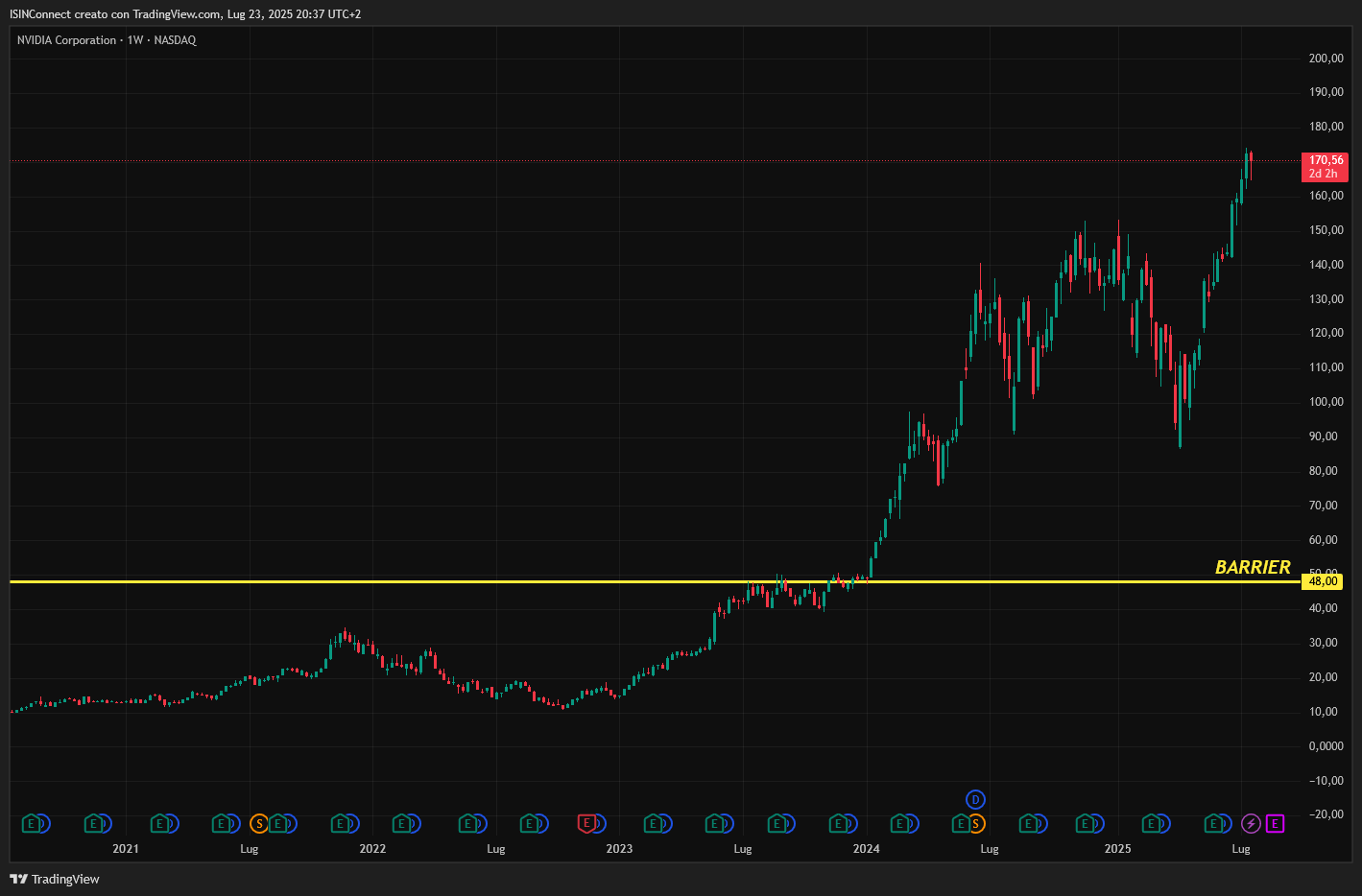The width and height of the screenshot is (1362, 896).
Task: Click the purple lightning bolt event icon
Action: [1251, 823]
